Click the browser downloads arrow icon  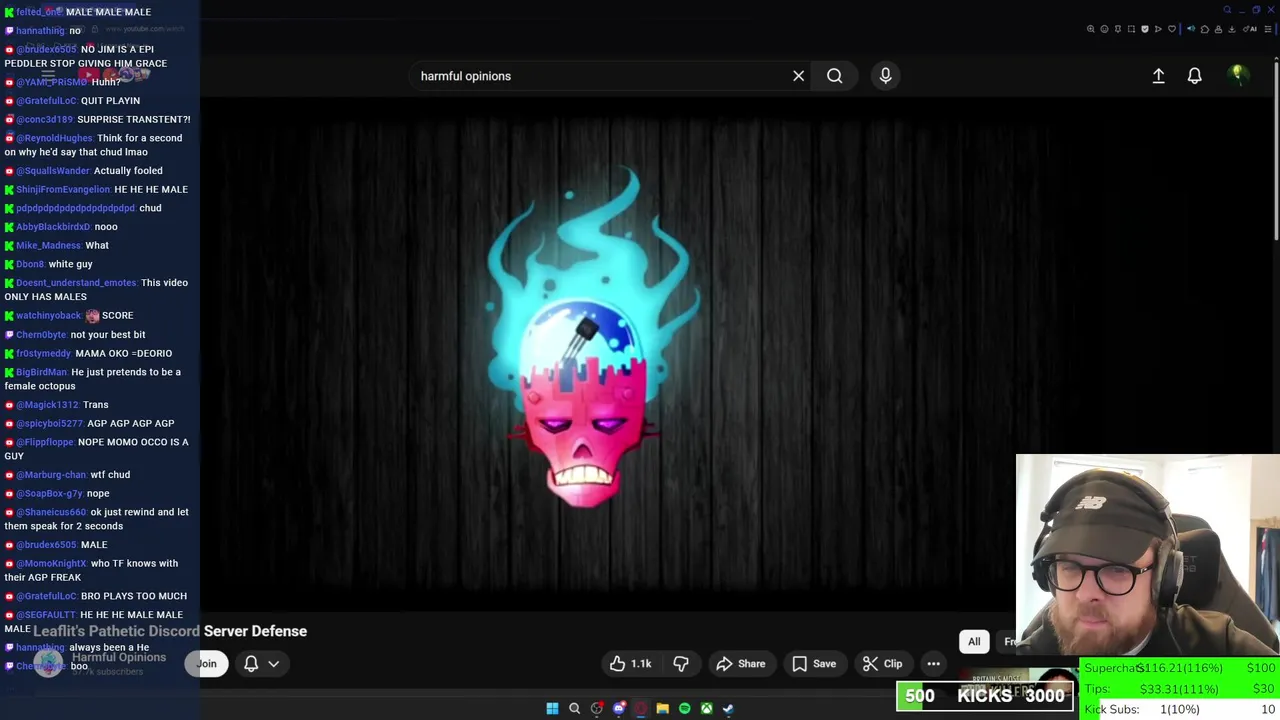[1232, 29]
